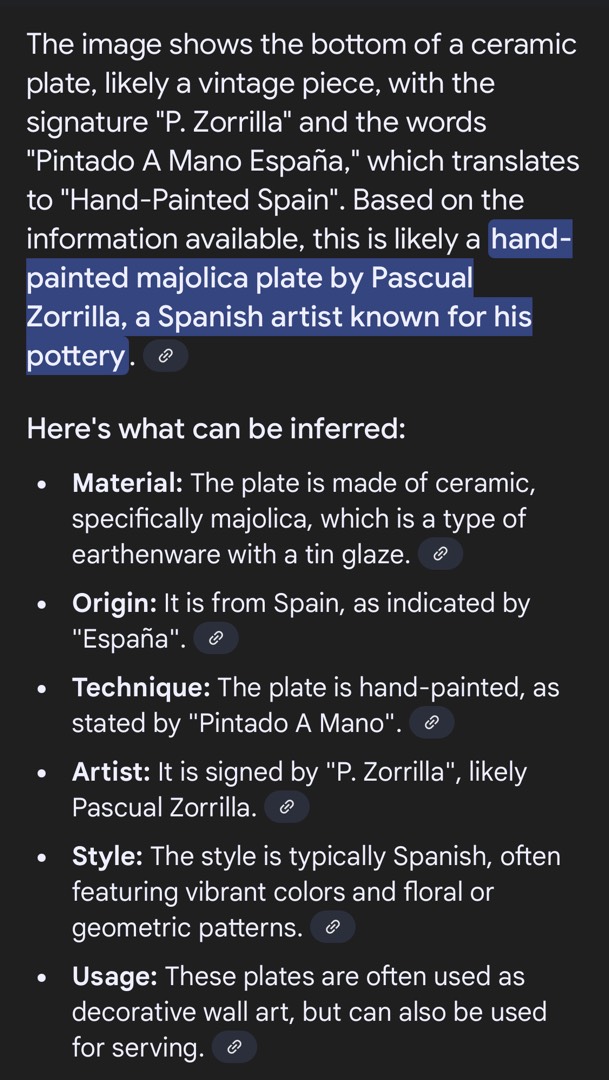Click the bold "Material:" label
Viewport: 609px width, 1080px height.
[x=127, y=484]
